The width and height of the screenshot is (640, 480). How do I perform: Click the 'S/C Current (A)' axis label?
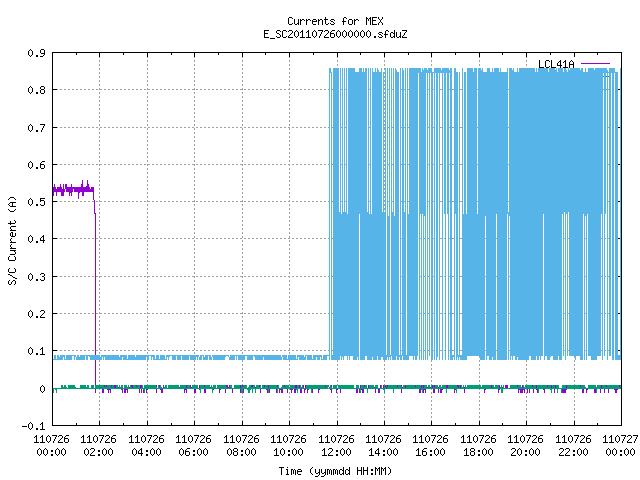click(x=12, y=240)
